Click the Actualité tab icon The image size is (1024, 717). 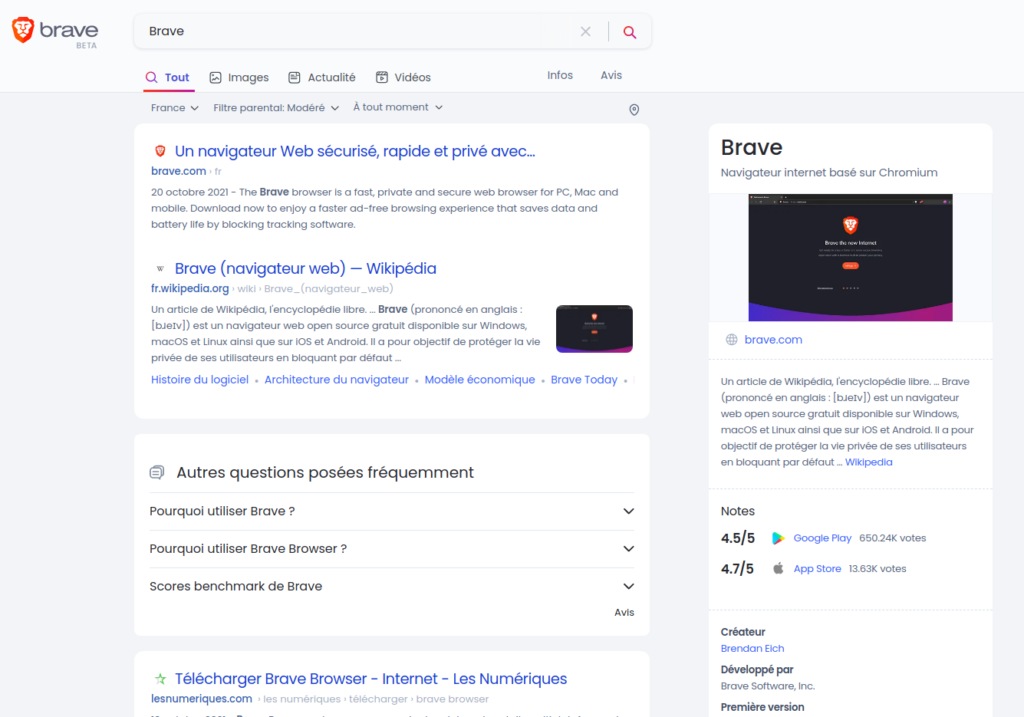tap(295, 77)
